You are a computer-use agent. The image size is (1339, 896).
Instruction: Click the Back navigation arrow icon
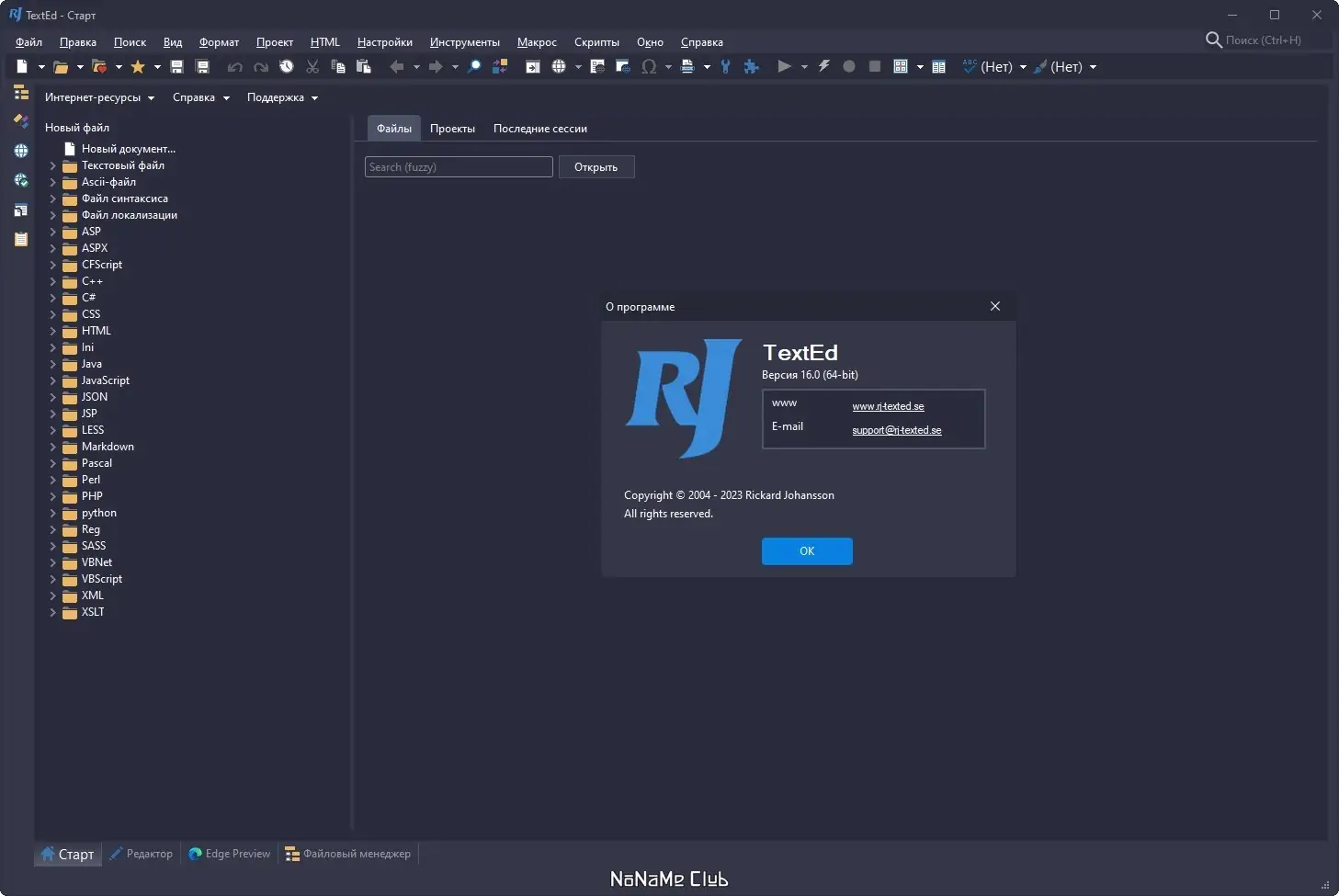coord(397,66)
